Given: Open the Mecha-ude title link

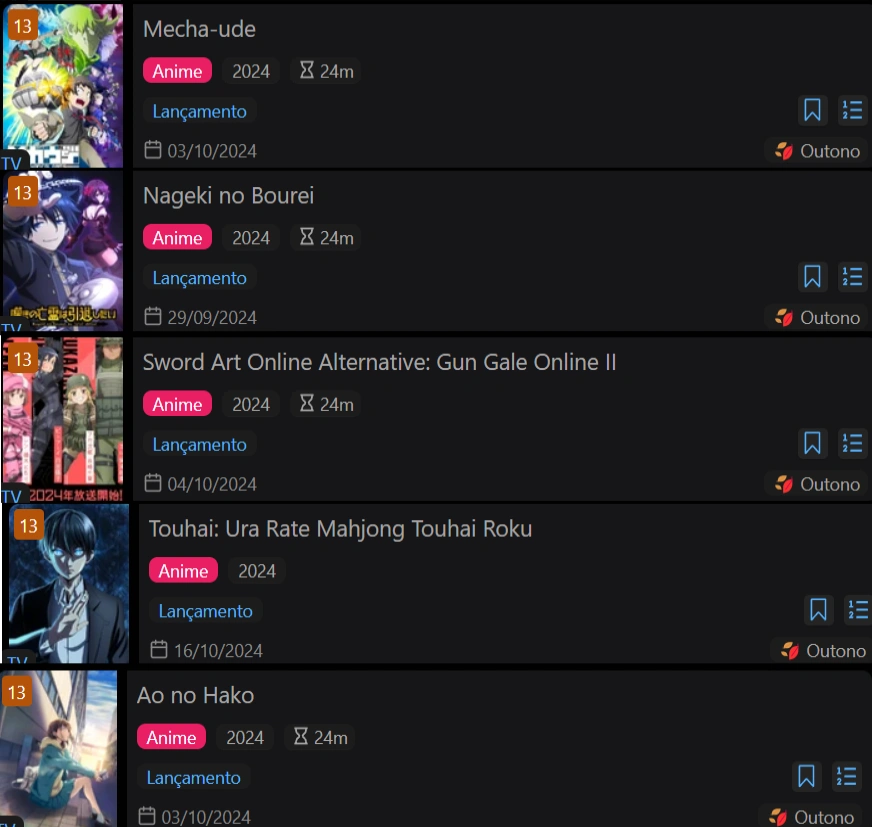Looking at the screenshot, I should tap(199, 29).
